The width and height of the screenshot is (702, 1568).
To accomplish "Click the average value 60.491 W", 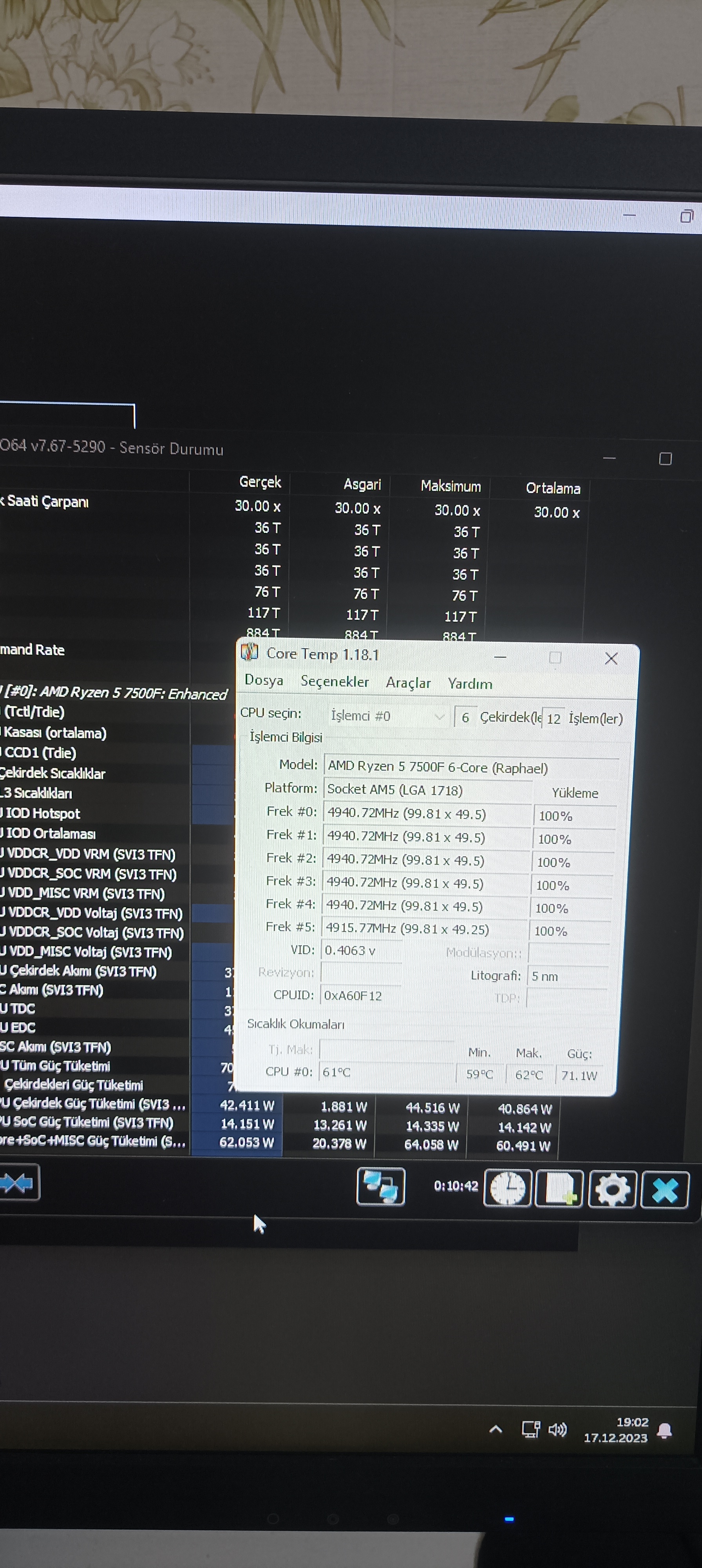I will [523, 1146].
